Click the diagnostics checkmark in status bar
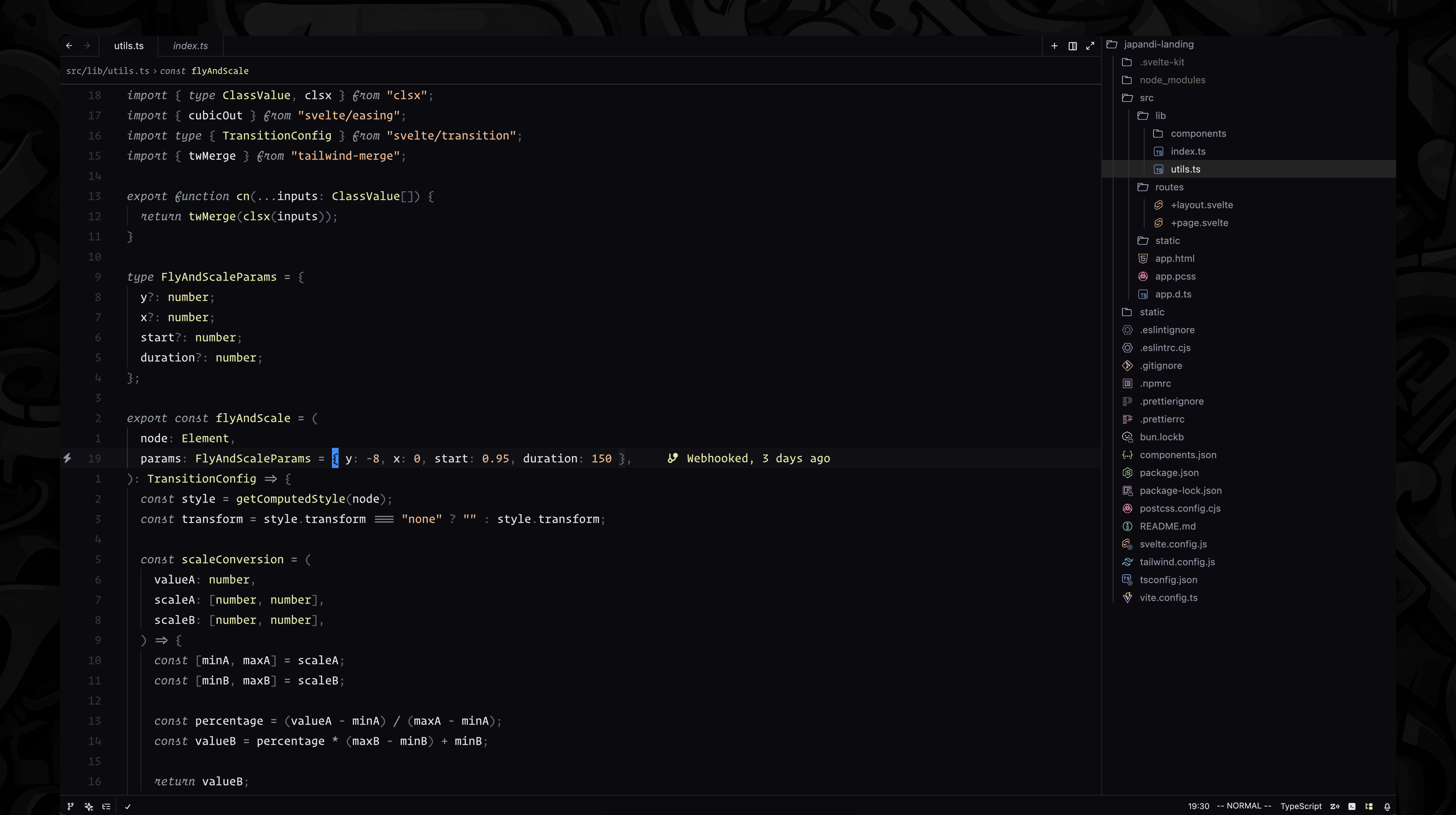 click(128, 806)
